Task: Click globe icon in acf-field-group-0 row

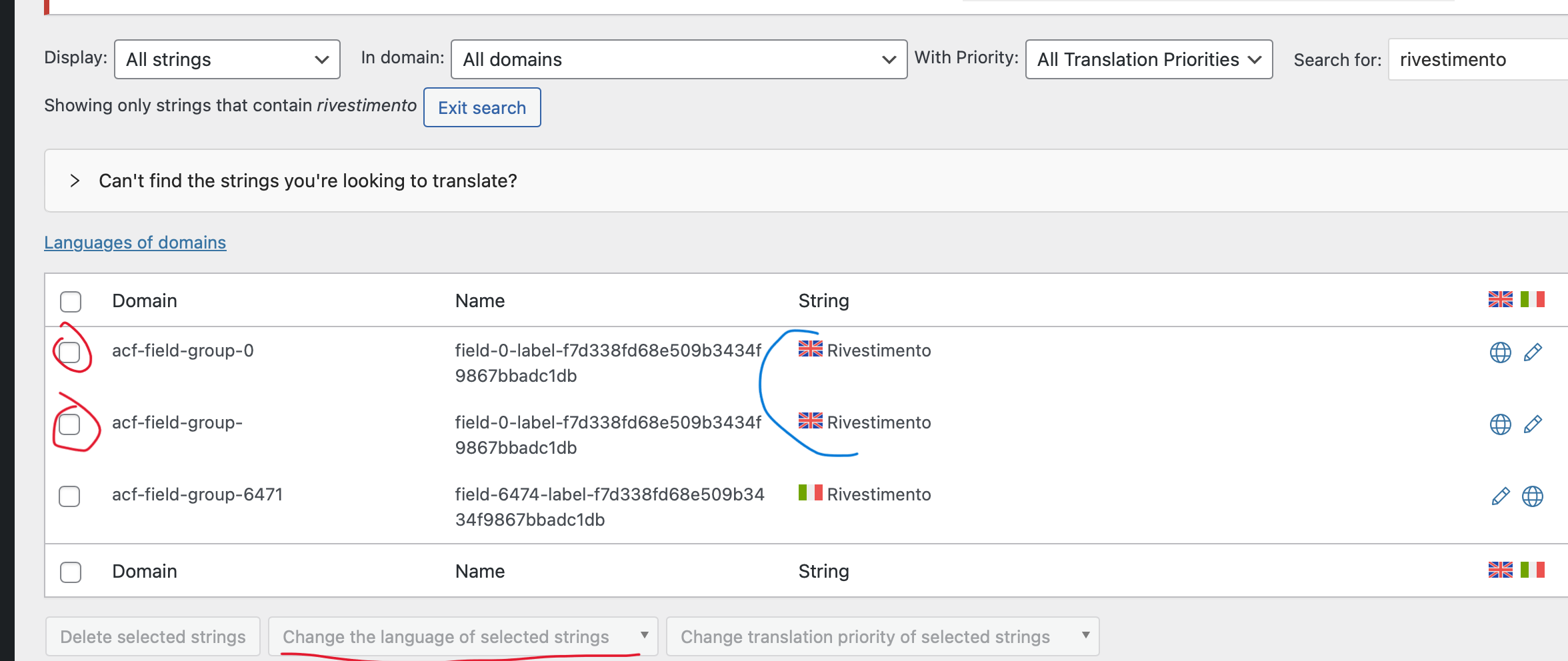Action: [x=1500, y=352]
